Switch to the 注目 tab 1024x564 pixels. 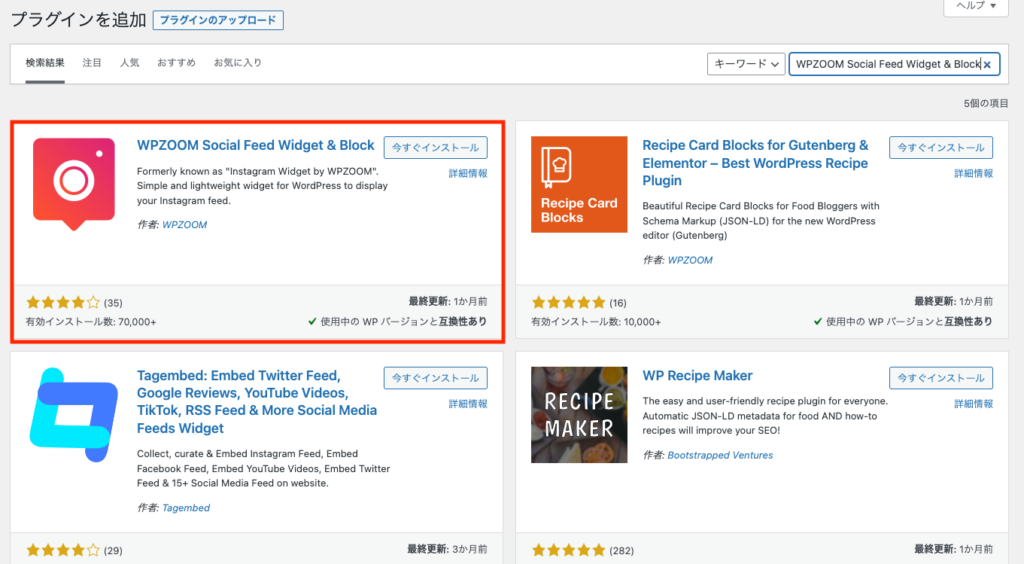(x=92, y=63)
